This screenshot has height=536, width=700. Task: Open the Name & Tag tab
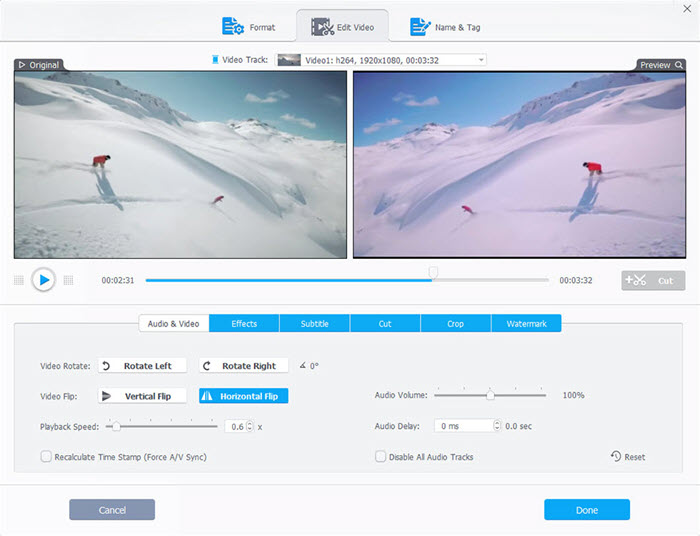click(x=446, y=27)
